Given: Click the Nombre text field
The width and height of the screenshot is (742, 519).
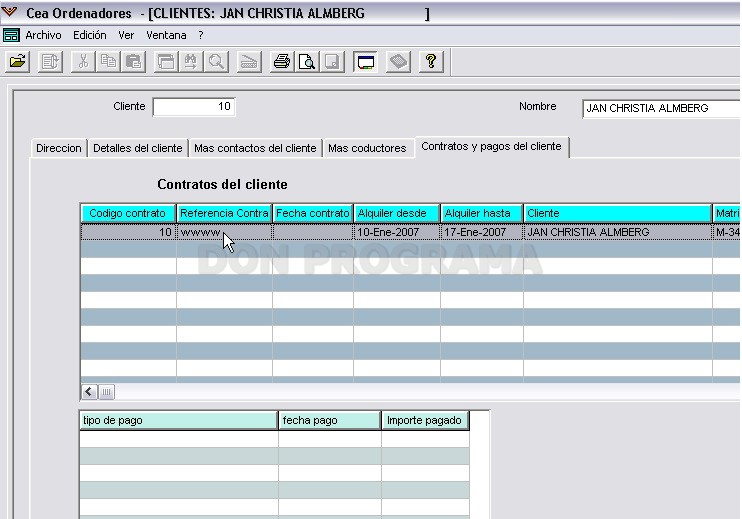Looking at the screenshot, I should tap(661, 108).
